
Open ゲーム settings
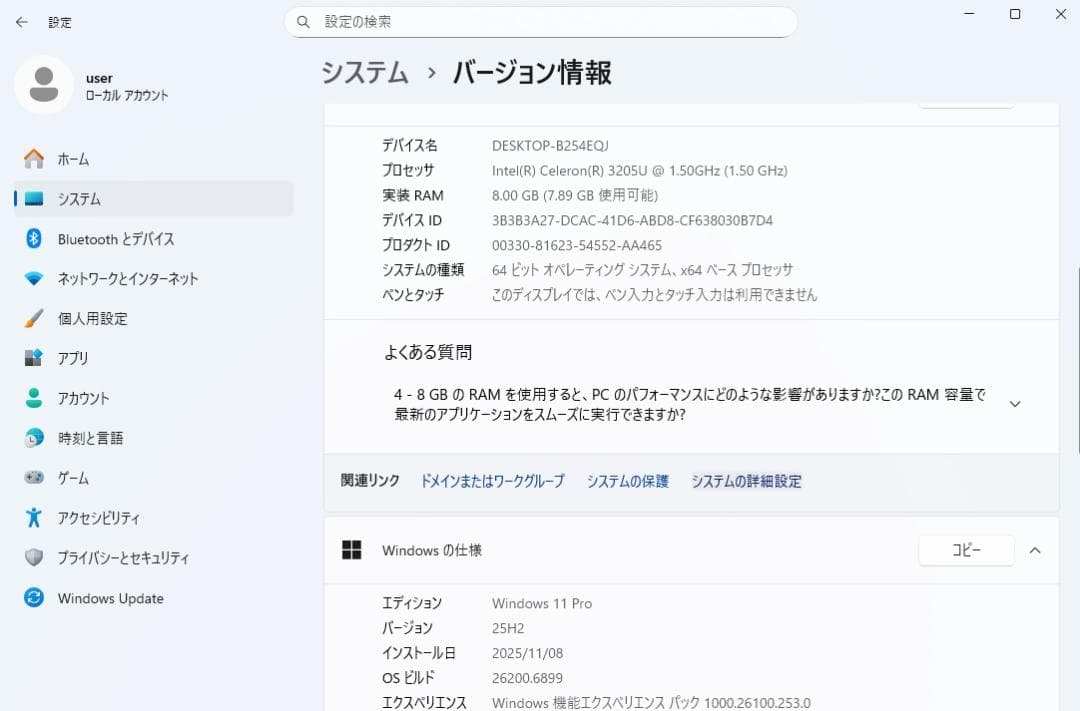tap(154, 477)
